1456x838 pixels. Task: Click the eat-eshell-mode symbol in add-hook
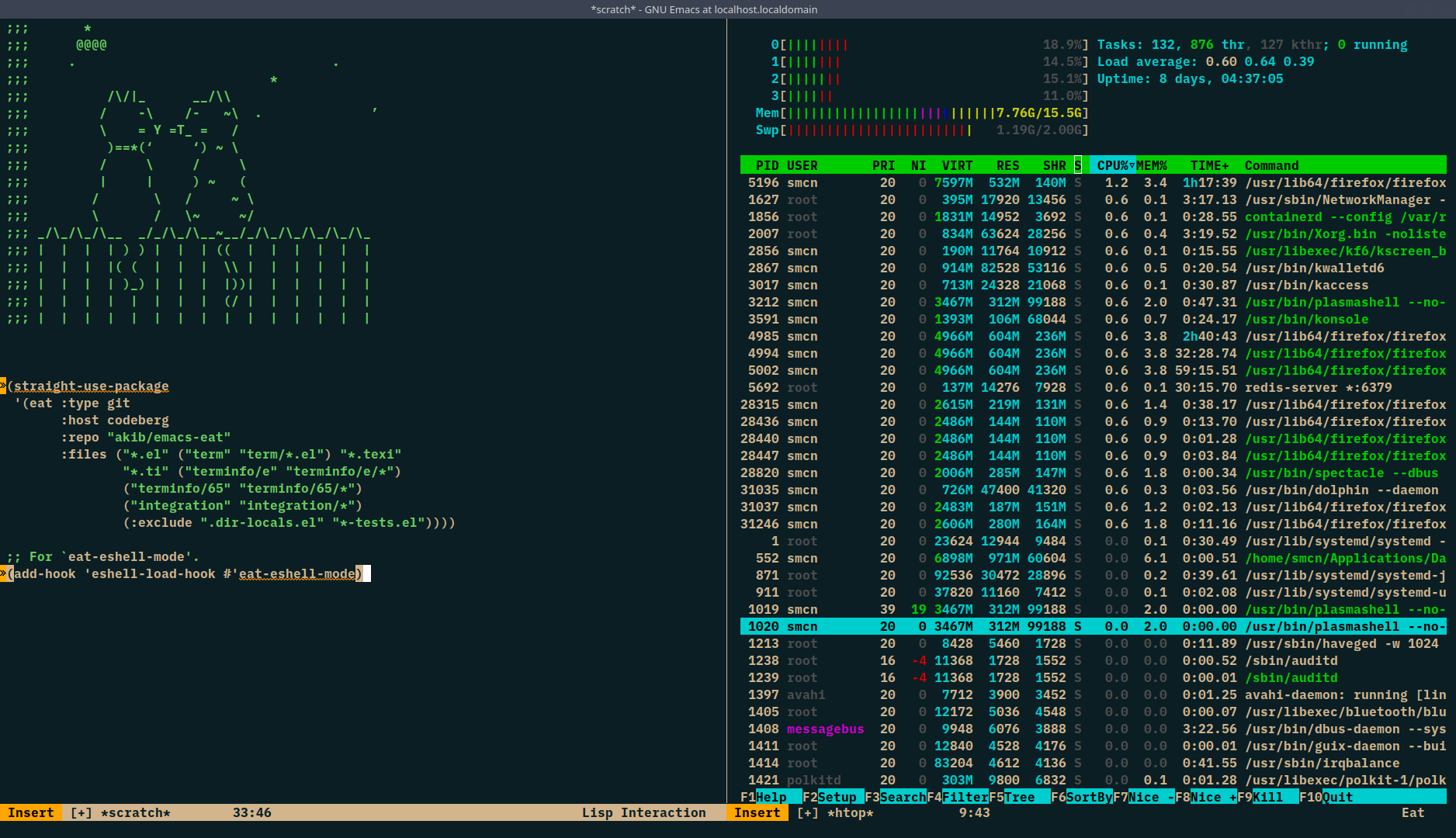pos(297,573)
